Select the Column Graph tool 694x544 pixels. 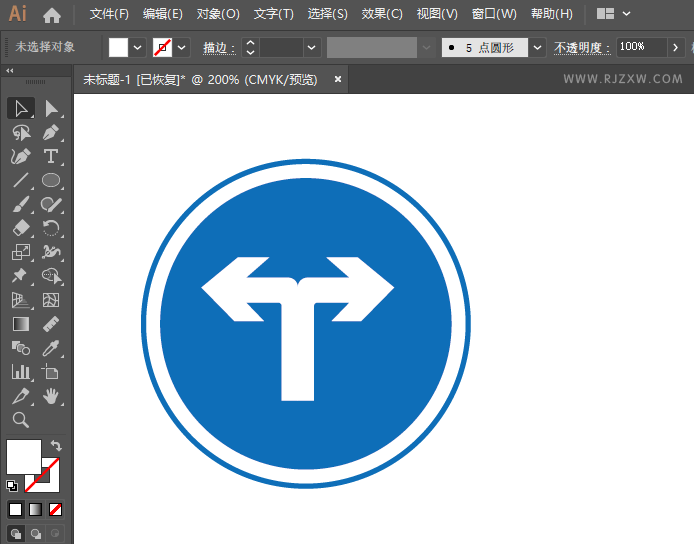click(21, 372)
